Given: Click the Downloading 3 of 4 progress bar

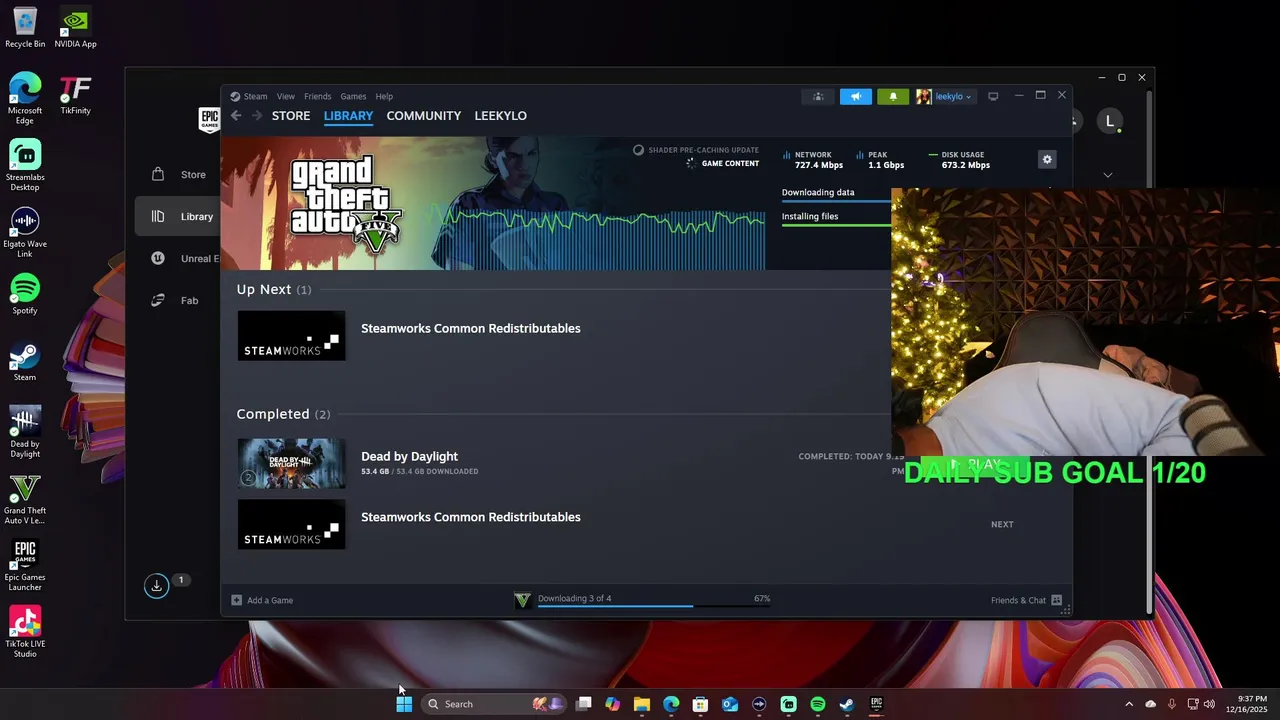Looking at the screenshot, I should [653, 606].
